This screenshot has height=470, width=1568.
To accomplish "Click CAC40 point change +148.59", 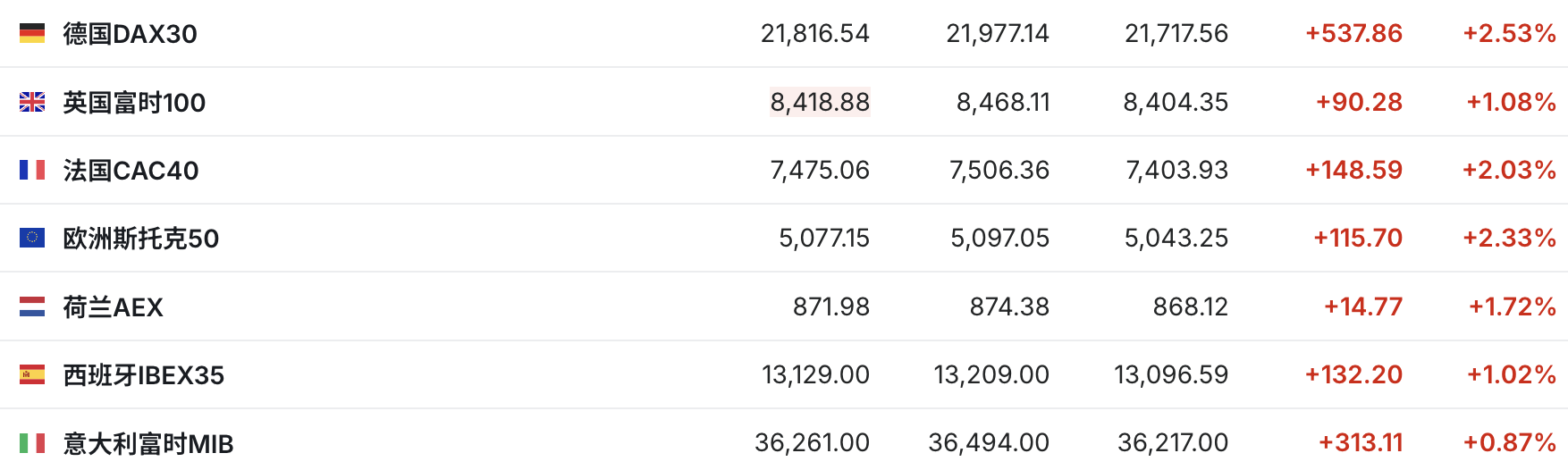I will coord(1353,170).
